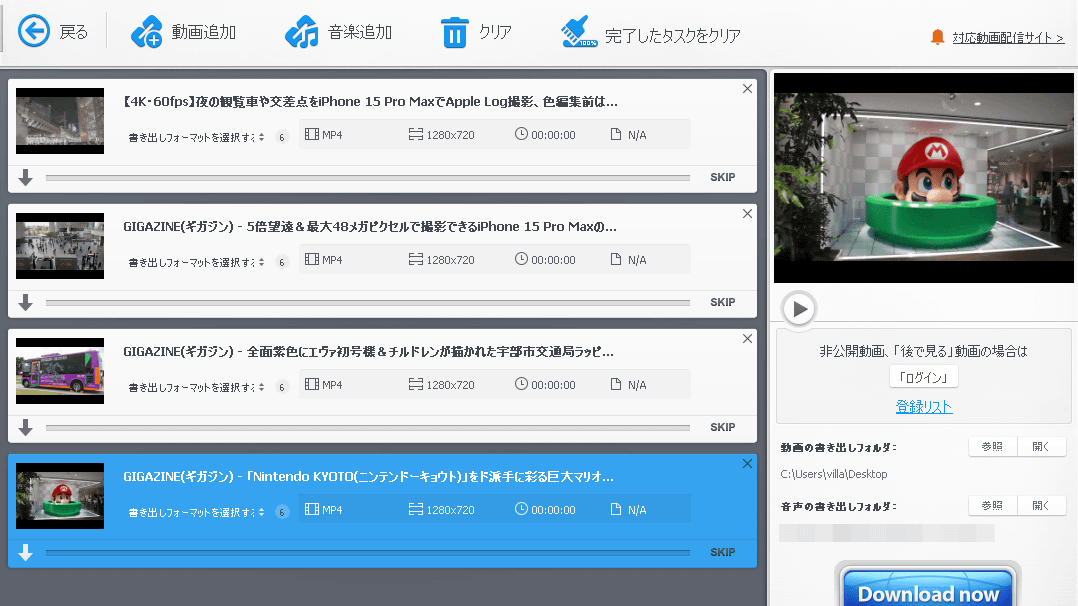The width and height of the screenshot is (1078, 606).
Task: Open the 対応動画配信サイト link
Action: 1007,38
